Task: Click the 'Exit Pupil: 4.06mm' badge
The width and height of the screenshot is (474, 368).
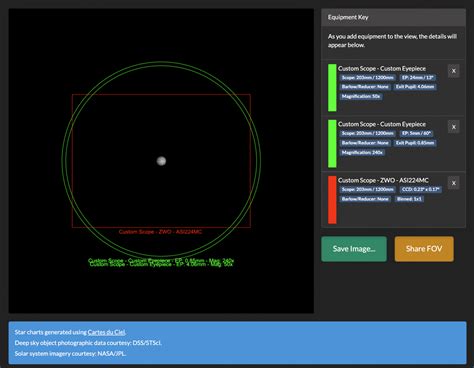Action: 415,87
